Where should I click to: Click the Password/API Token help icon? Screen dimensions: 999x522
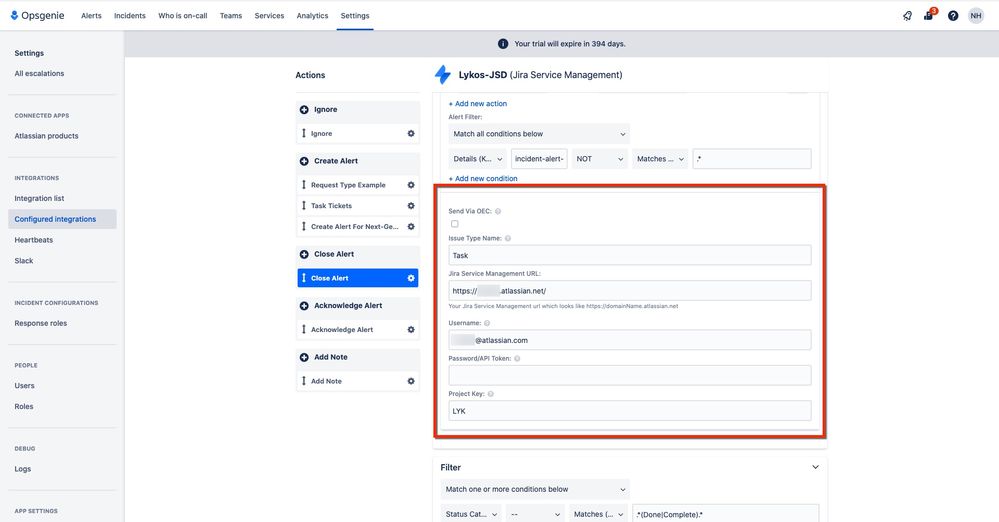click(x=517, y=358)
